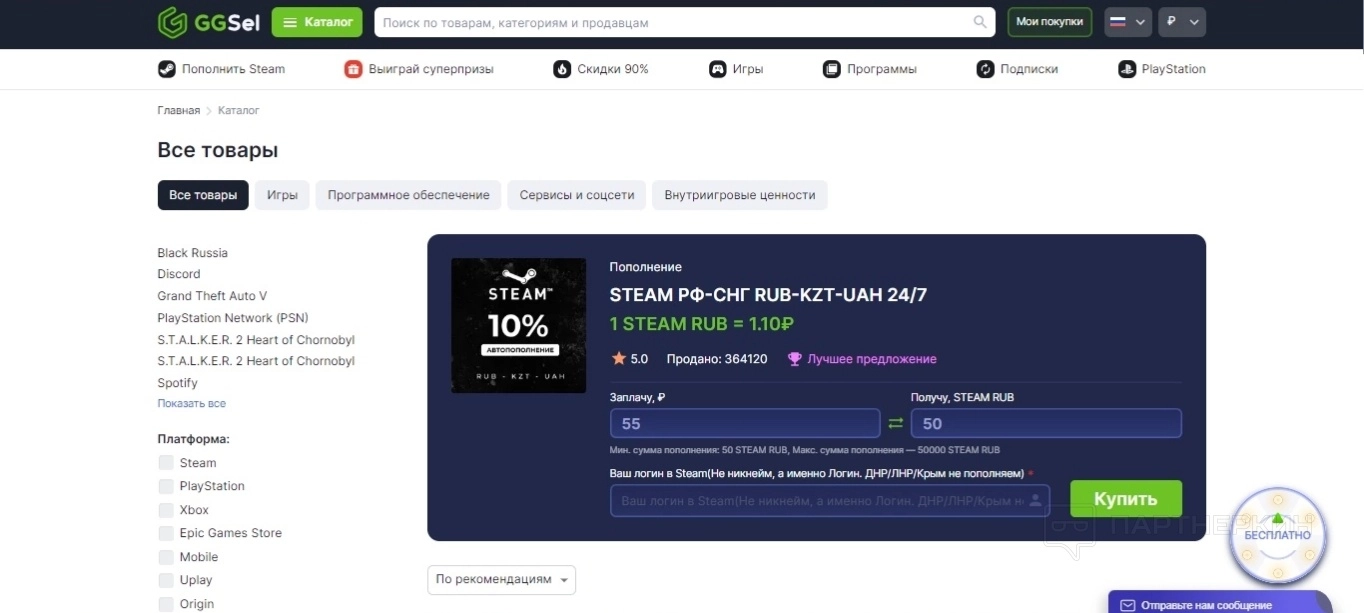Open Мои покупки

coord(1049,22)
